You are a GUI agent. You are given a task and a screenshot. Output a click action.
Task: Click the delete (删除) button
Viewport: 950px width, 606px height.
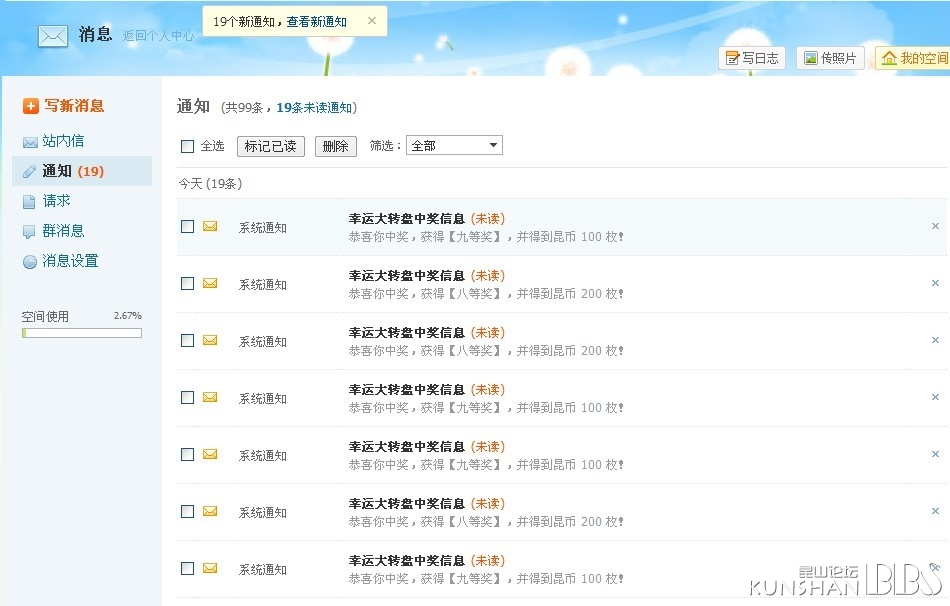click(x=335, y=146)
